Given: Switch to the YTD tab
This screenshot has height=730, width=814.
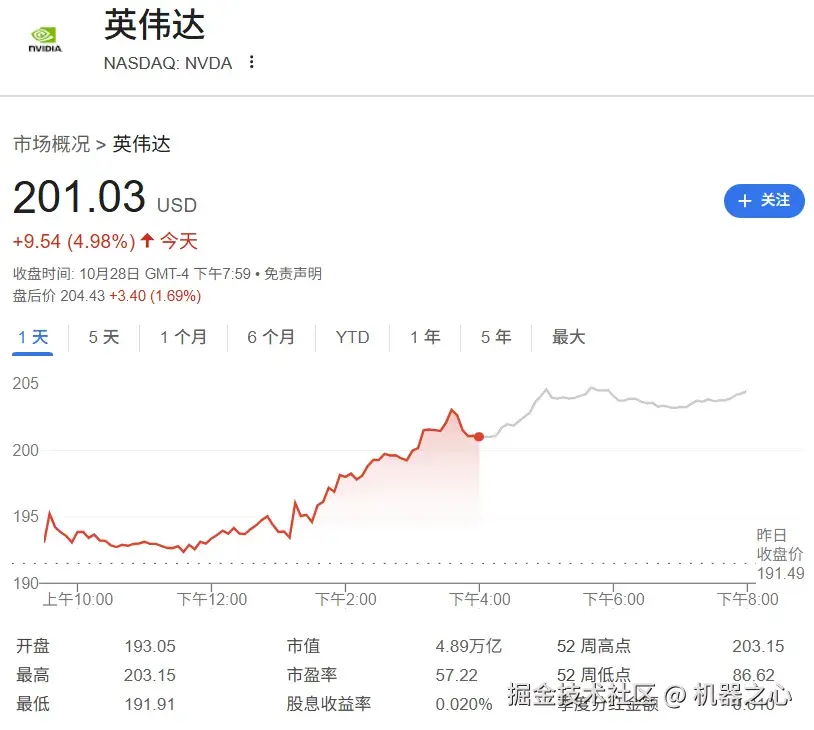Looking at the screenshot, I should (x=352, y=337).
